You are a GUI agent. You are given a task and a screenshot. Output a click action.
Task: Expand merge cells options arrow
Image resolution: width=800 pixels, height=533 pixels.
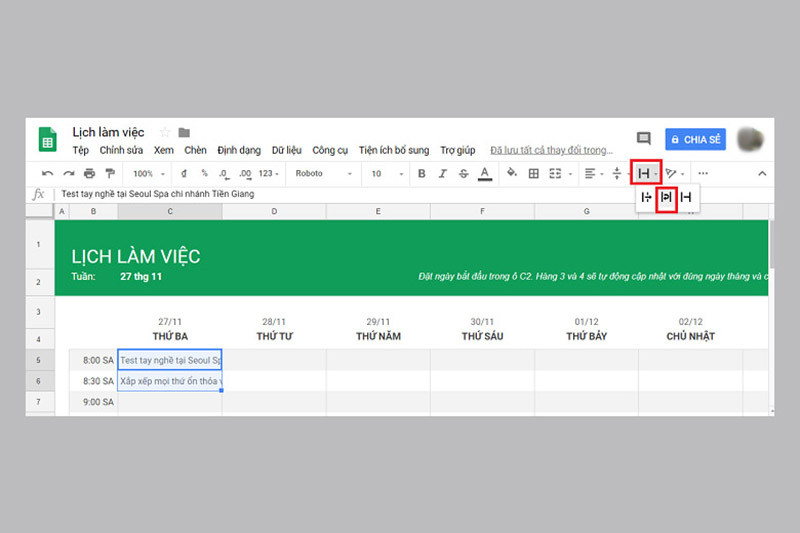pos(570,174)
